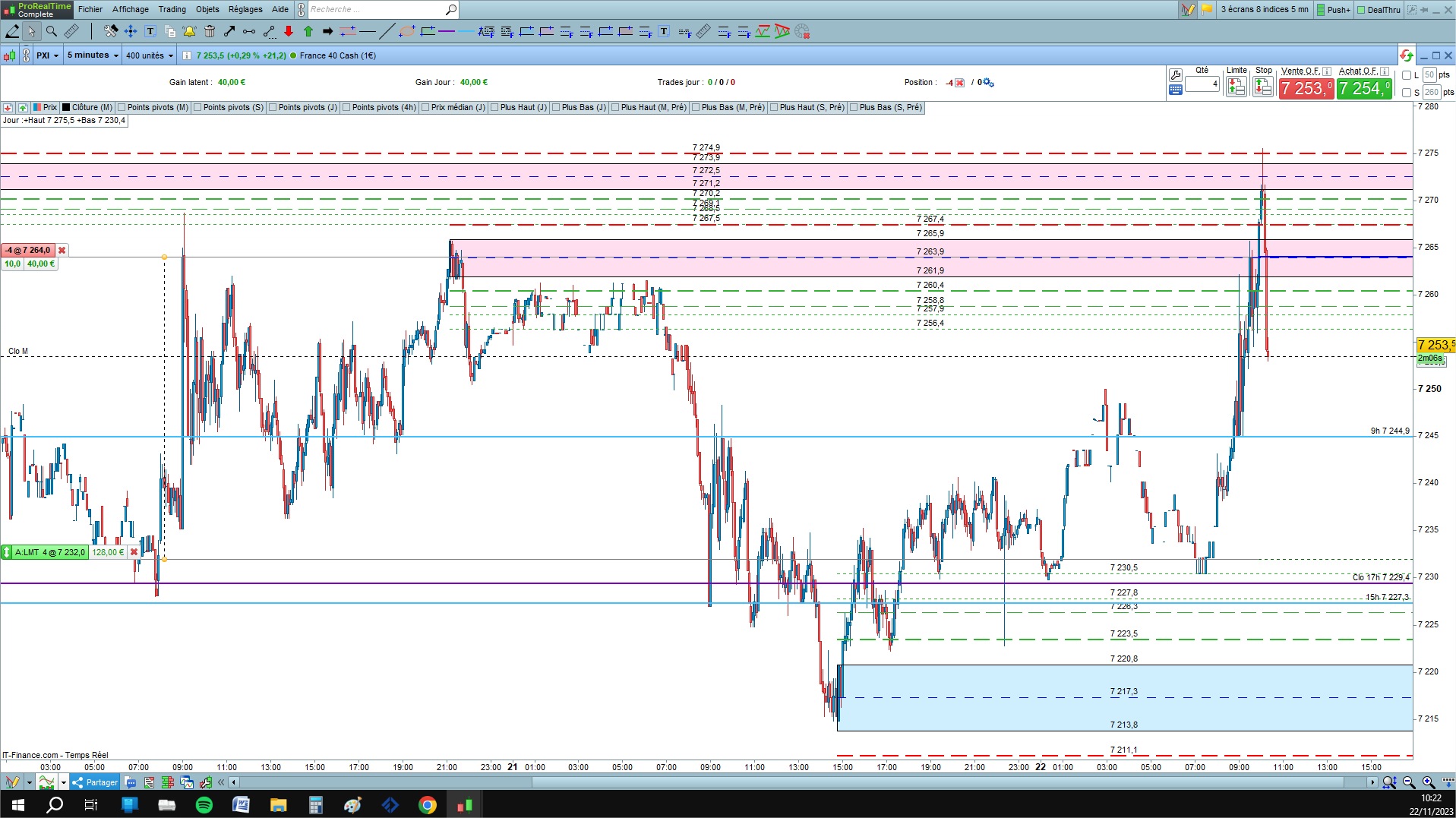Toggle the Points pivots (S) checkbox
This screenshot has width=1456, height=818.
pyautogui.click(x=198, y=108)
